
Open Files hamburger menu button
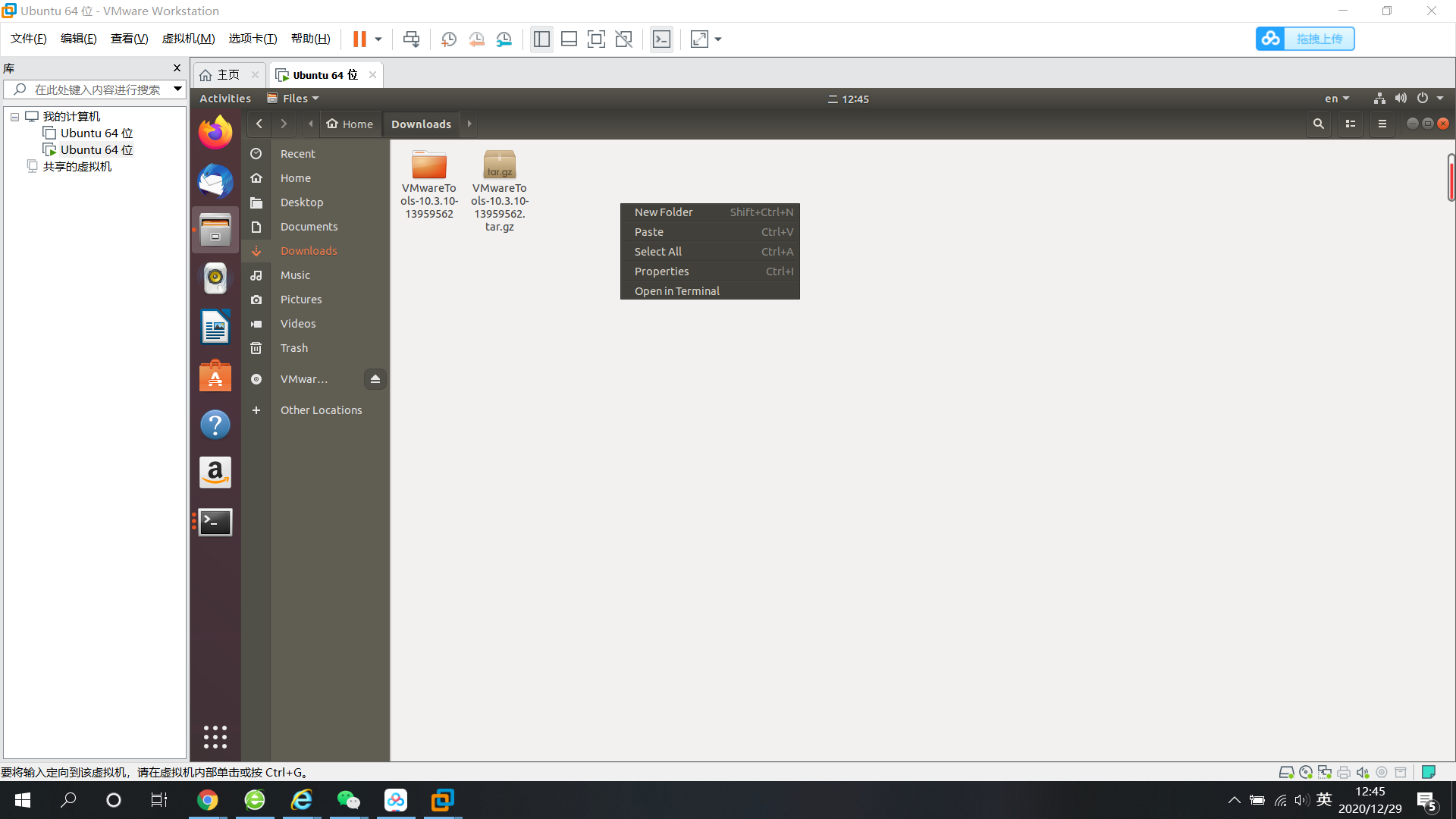(x=1382, y=124)
